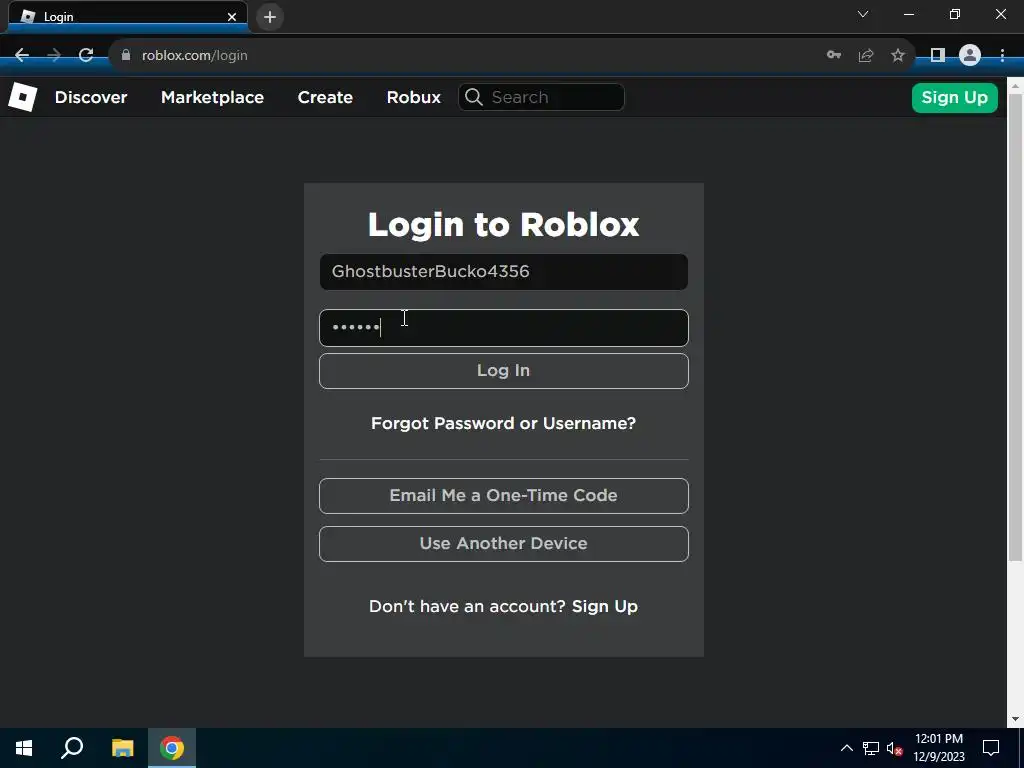Show hidden system tray icons
The image size is (1024, 768).
click(x=846, y=748)
